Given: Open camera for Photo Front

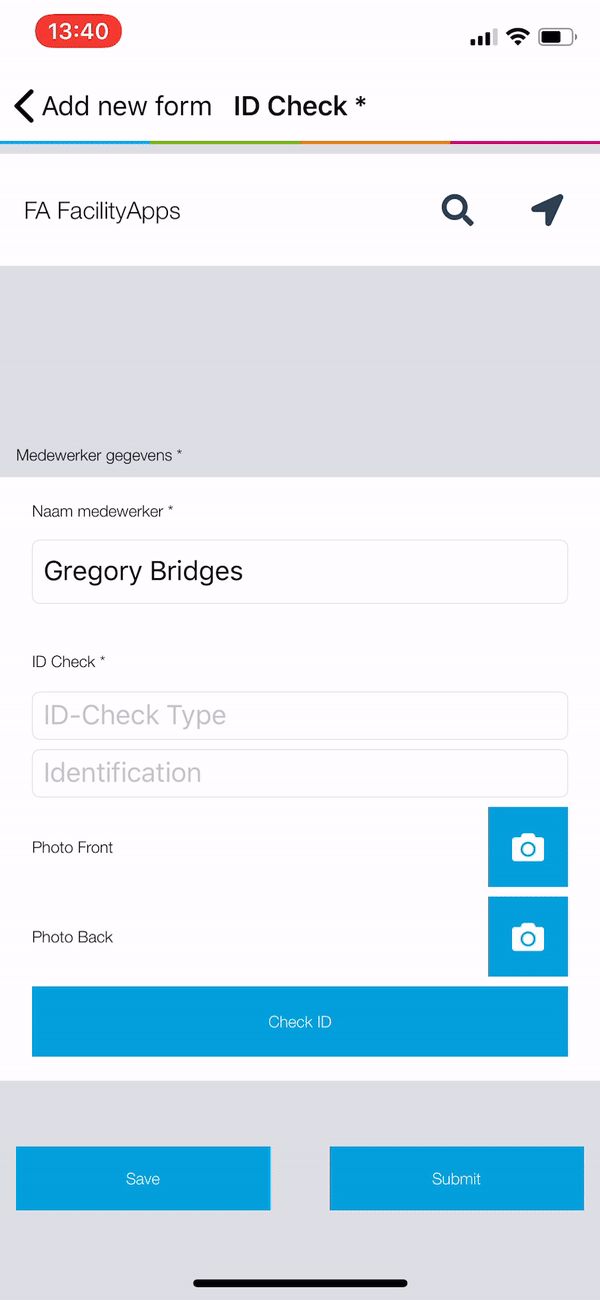Looking at the screenshot, I should (528, 847).
